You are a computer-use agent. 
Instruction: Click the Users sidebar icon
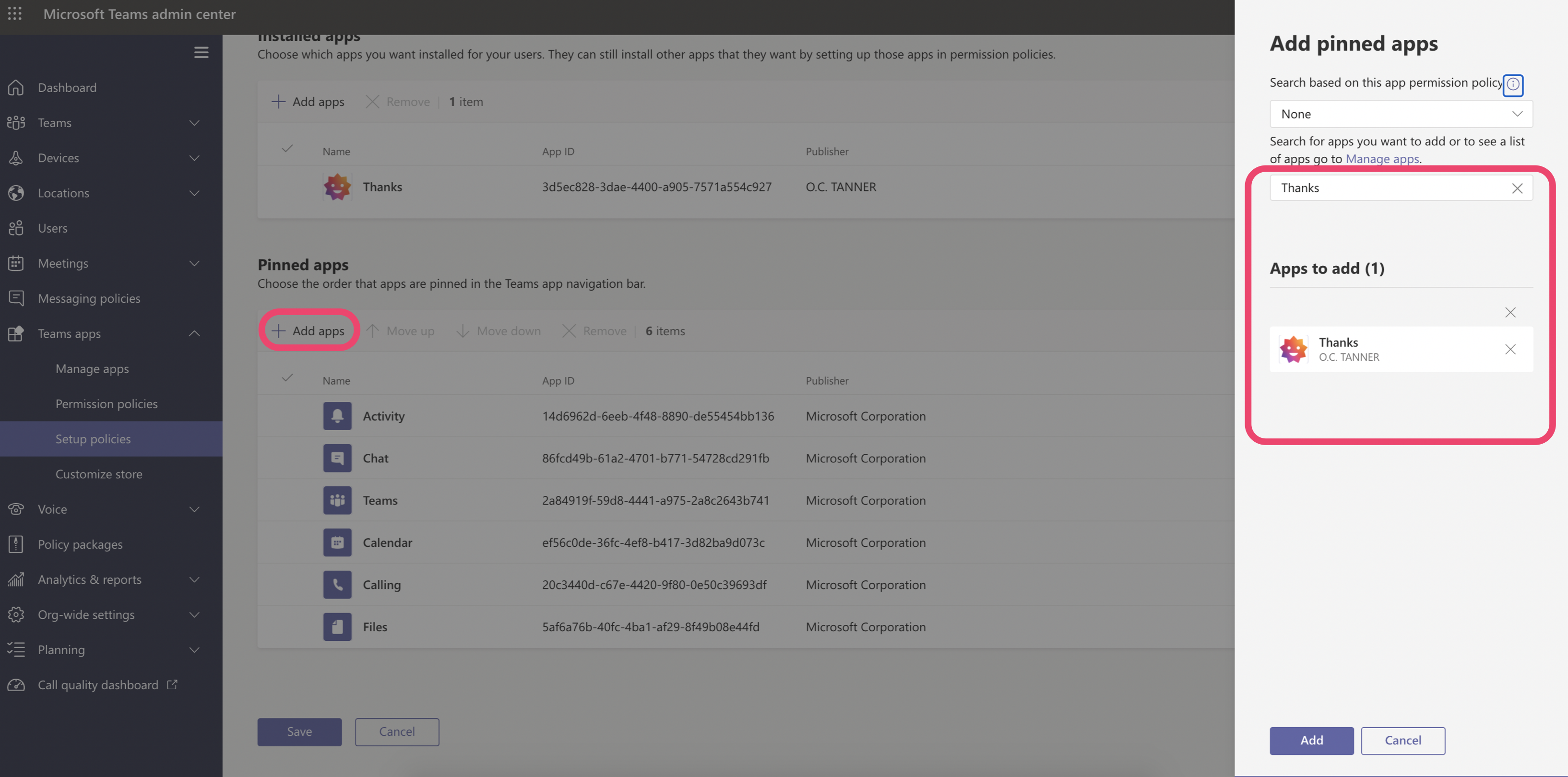(16, 228)
